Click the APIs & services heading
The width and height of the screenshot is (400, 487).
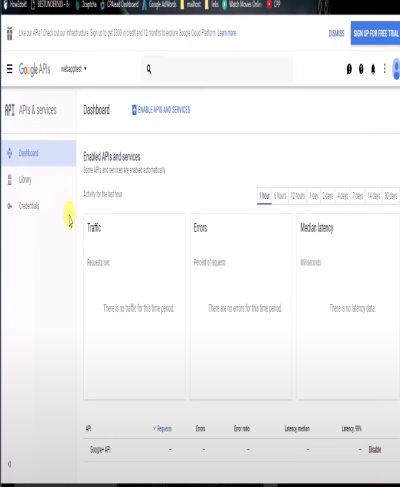[37, 110]
